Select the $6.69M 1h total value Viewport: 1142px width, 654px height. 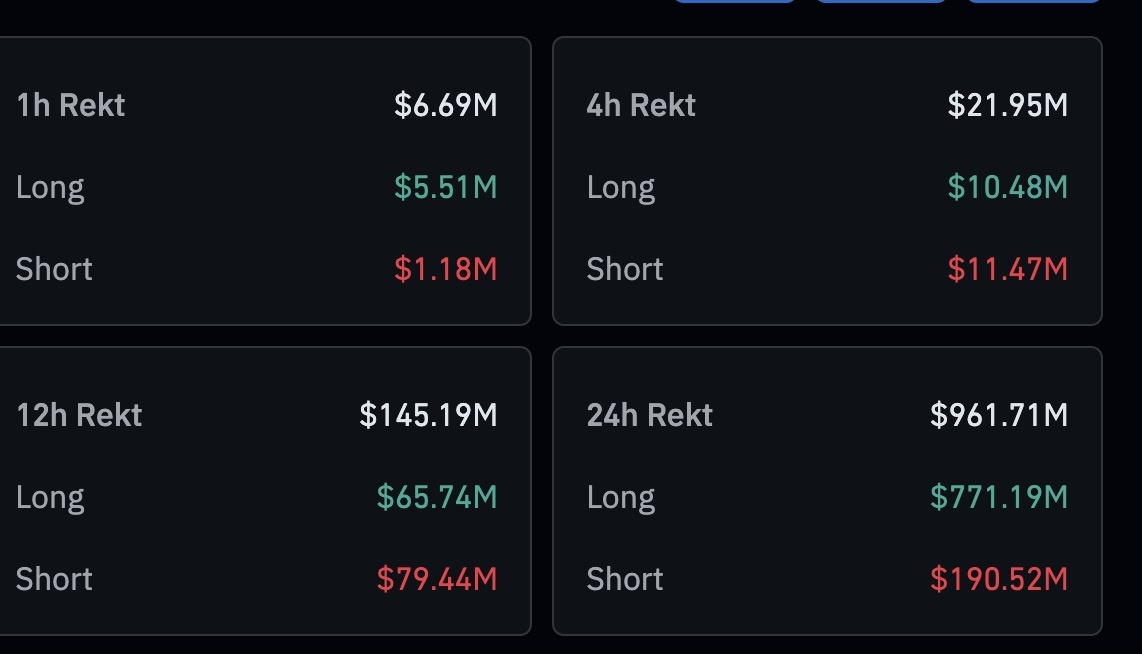pos(446,105)
